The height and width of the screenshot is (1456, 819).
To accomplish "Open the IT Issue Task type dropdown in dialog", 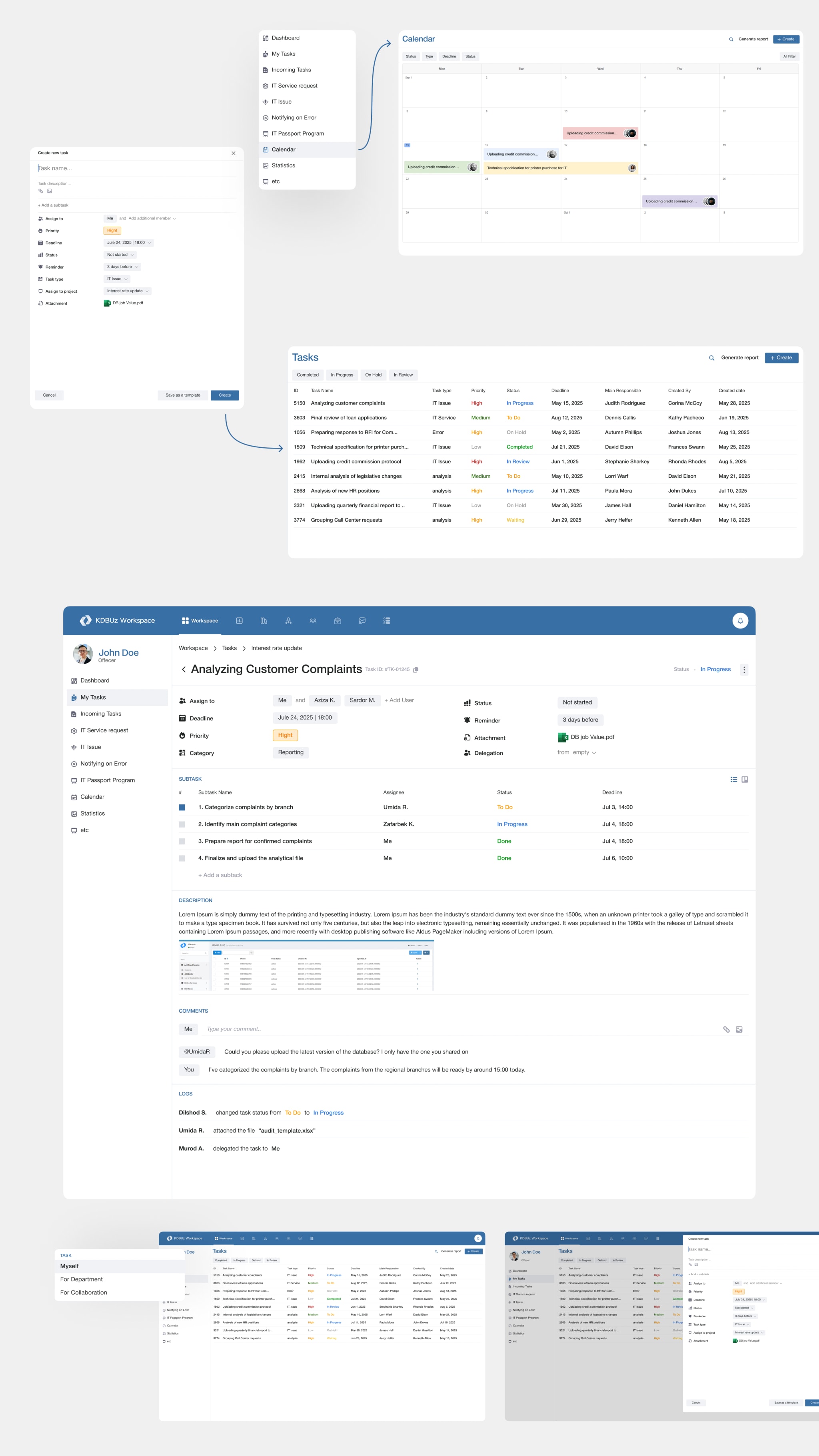I will (x=117, y=279).
